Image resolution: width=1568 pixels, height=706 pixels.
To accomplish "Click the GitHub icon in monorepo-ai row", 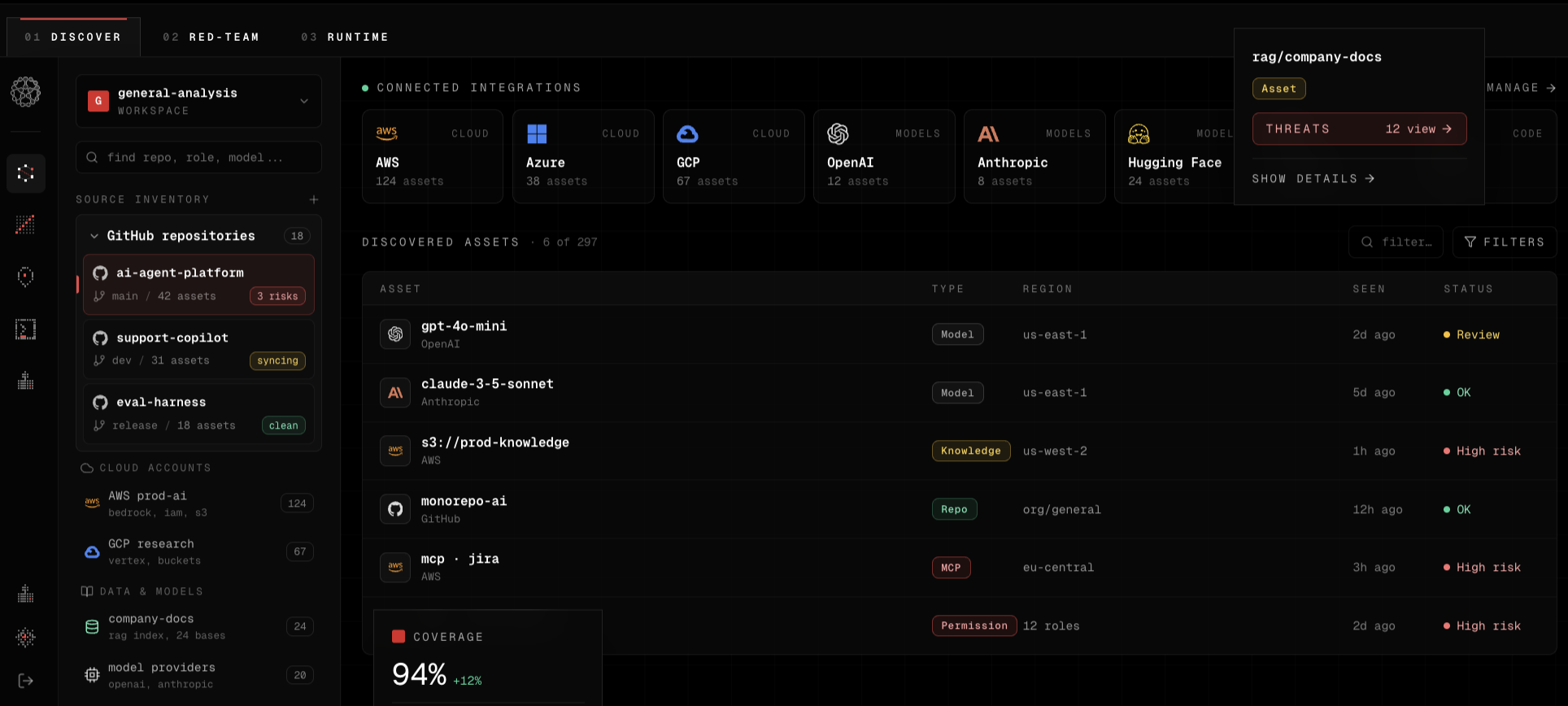I will point(395,509).
